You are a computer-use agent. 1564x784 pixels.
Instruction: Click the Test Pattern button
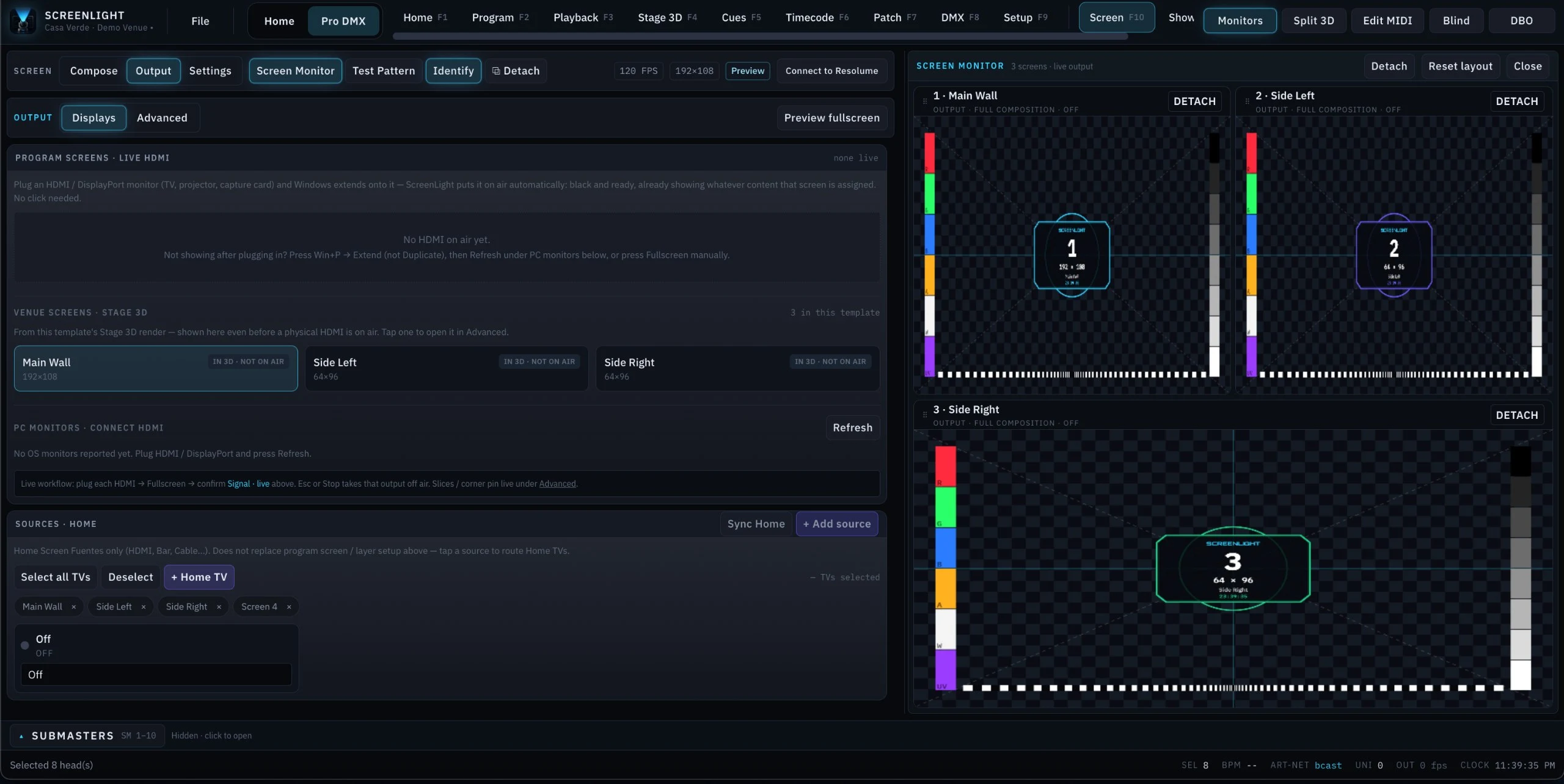pos(384,71)
